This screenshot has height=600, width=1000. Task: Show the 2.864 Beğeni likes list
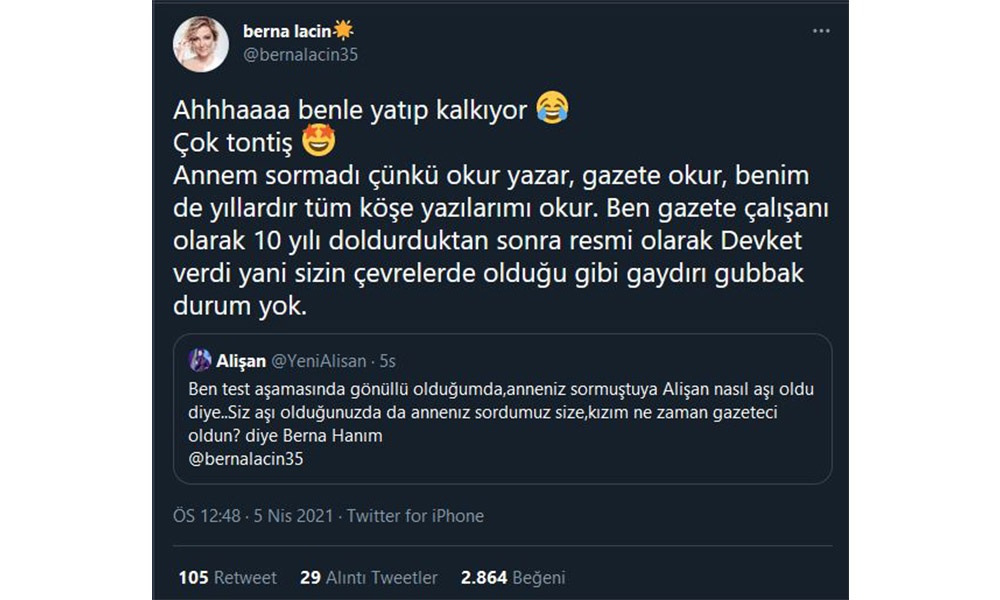point(513,577)
